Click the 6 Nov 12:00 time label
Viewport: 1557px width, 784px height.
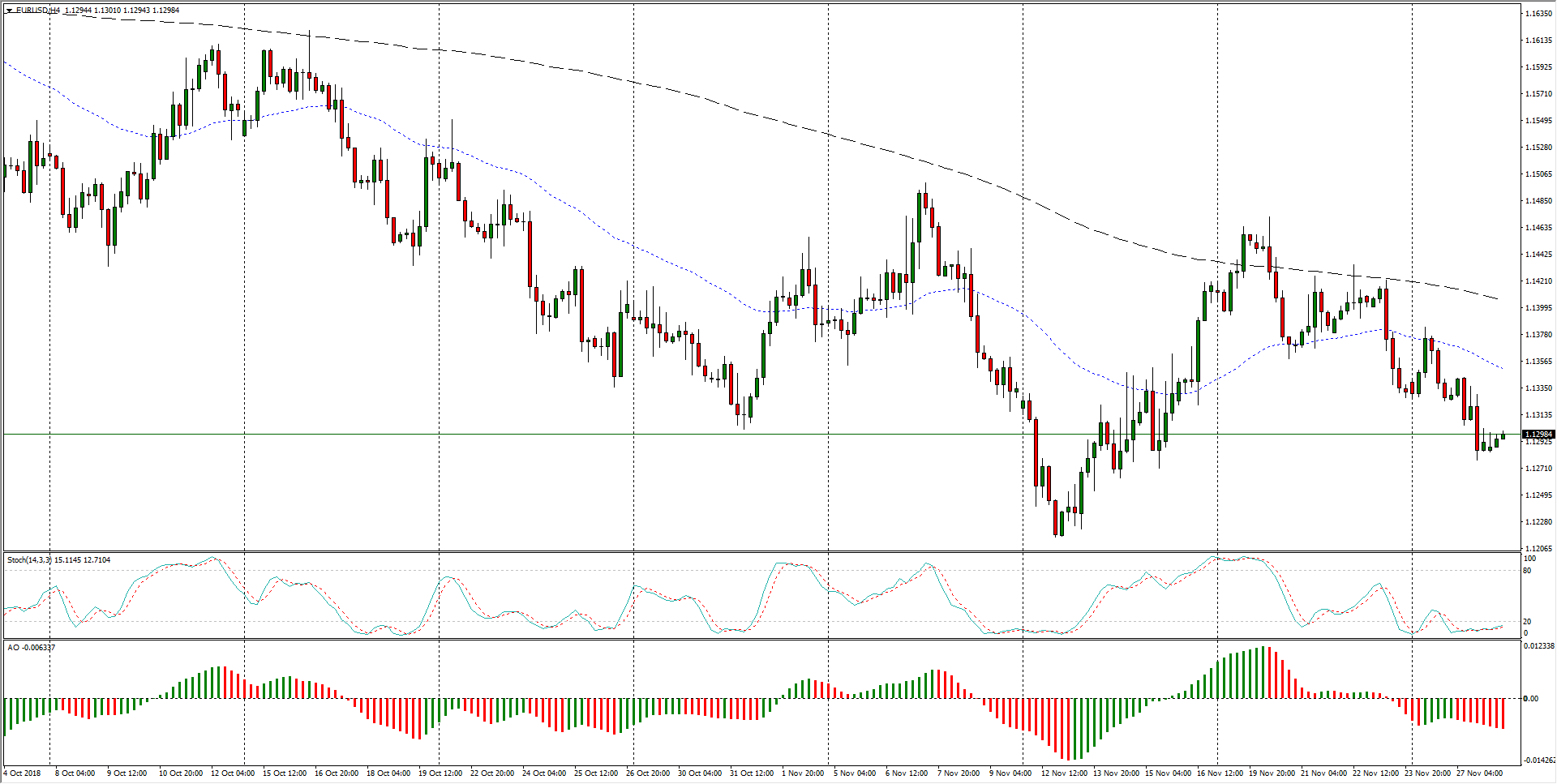[x=907, y=773]
